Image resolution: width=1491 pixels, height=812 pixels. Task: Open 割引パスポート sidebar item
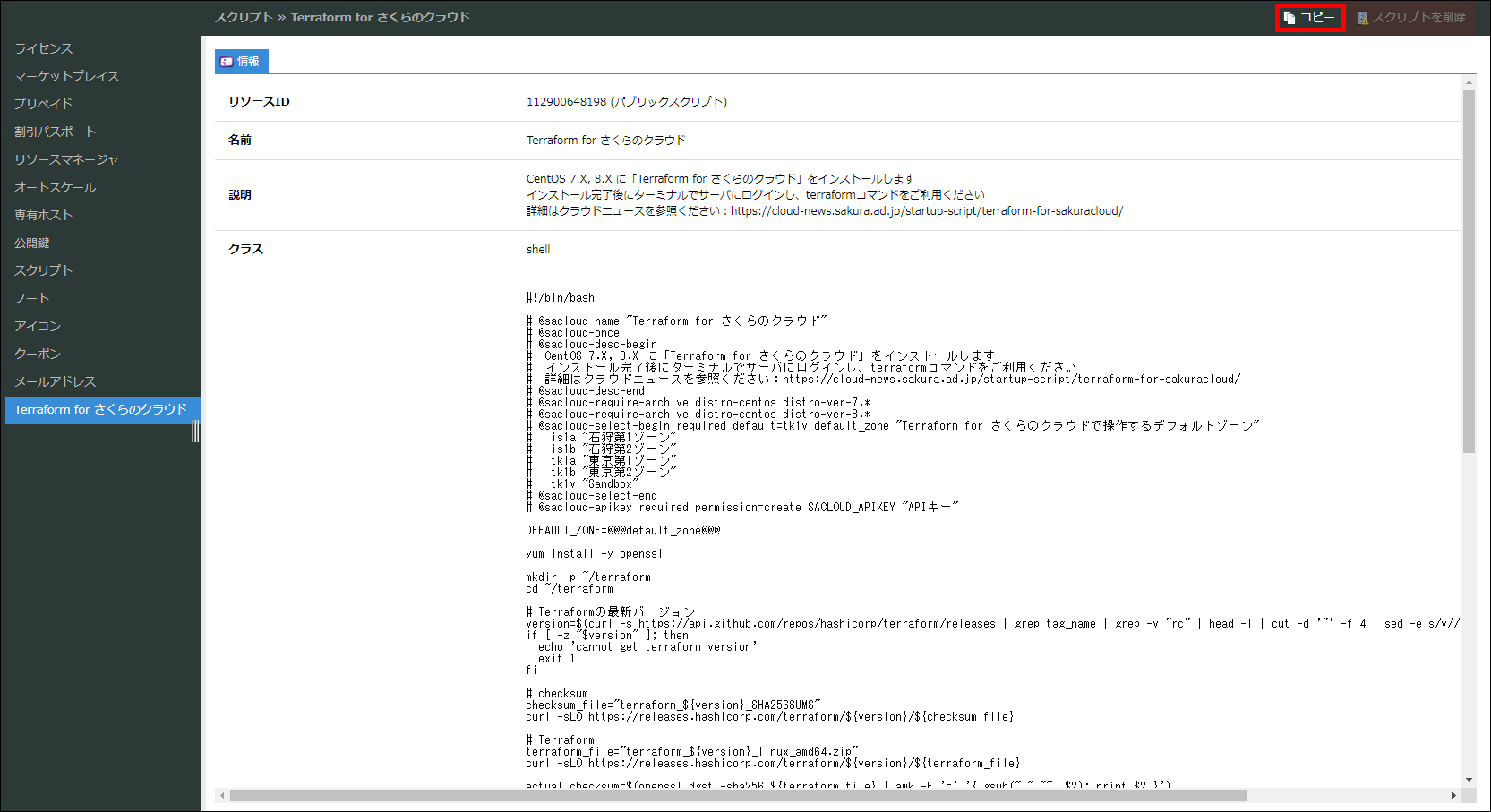pyautogui.click(x=55, y=132)
